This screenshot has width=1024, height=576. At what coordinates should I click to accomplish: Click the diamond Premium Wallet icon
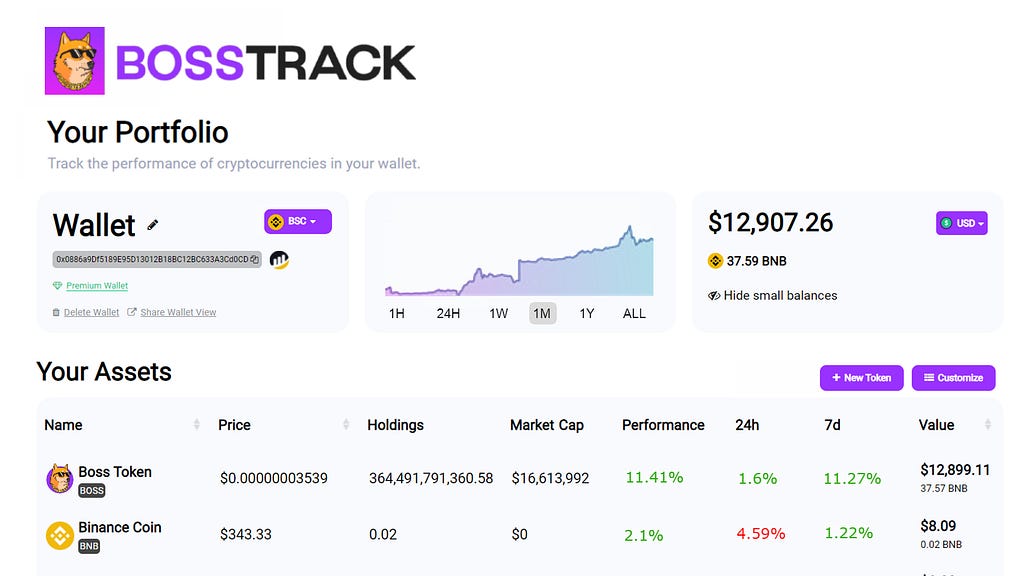(x=57, y=285)
